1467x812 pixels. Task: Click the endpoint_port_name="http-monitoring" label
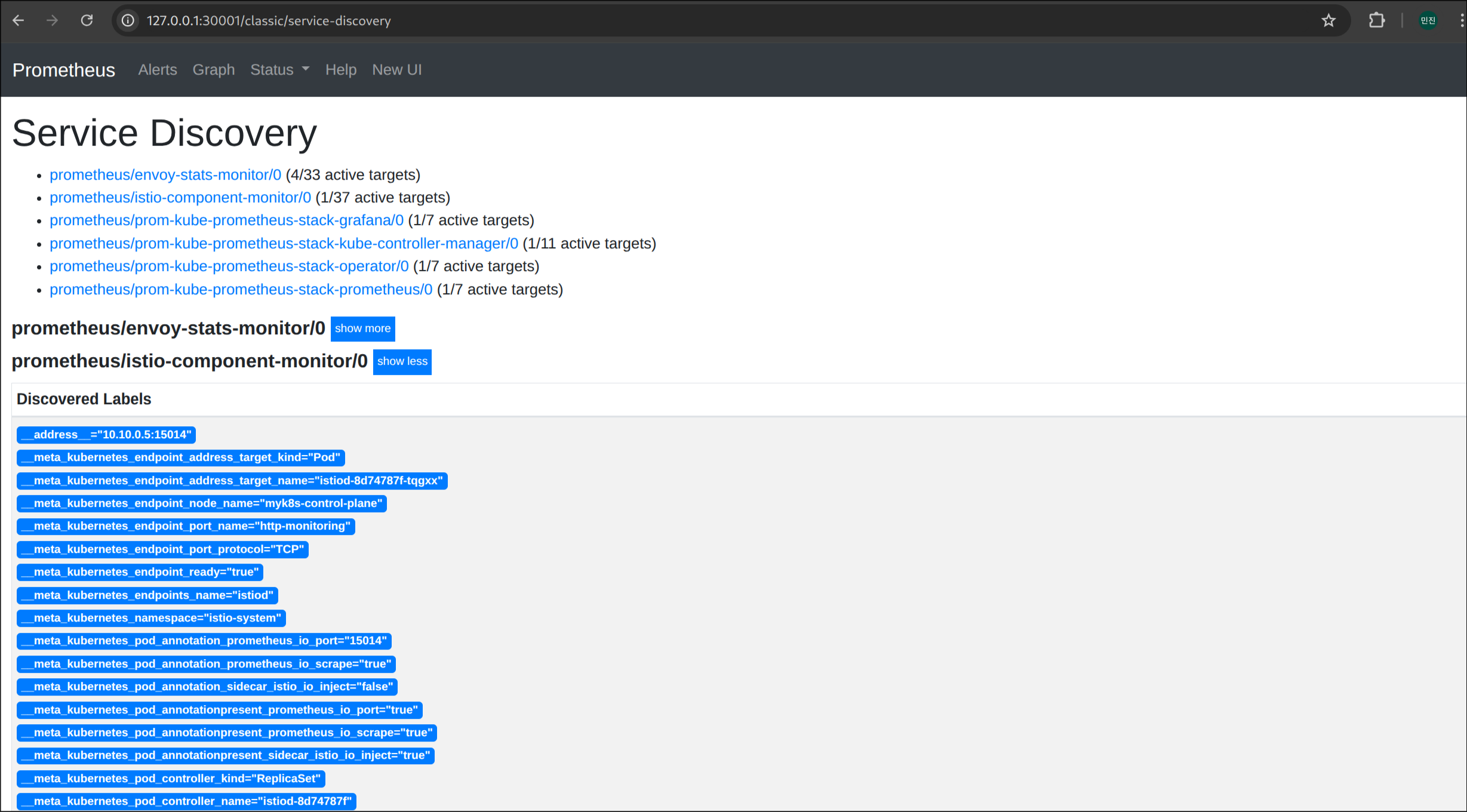tap(186, 526)
